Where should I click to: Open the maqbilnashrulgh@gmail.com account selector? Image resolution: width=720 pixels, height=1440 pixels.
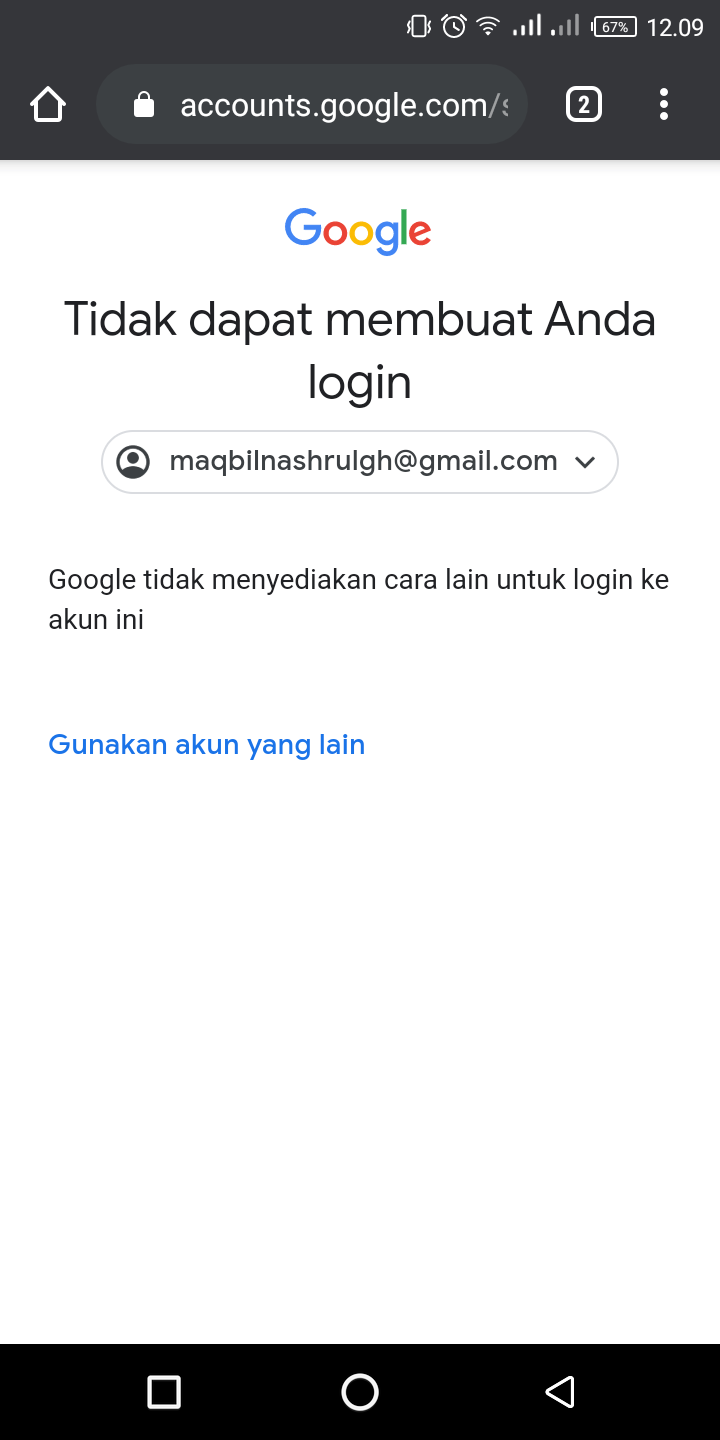click(x=360, y=462)
